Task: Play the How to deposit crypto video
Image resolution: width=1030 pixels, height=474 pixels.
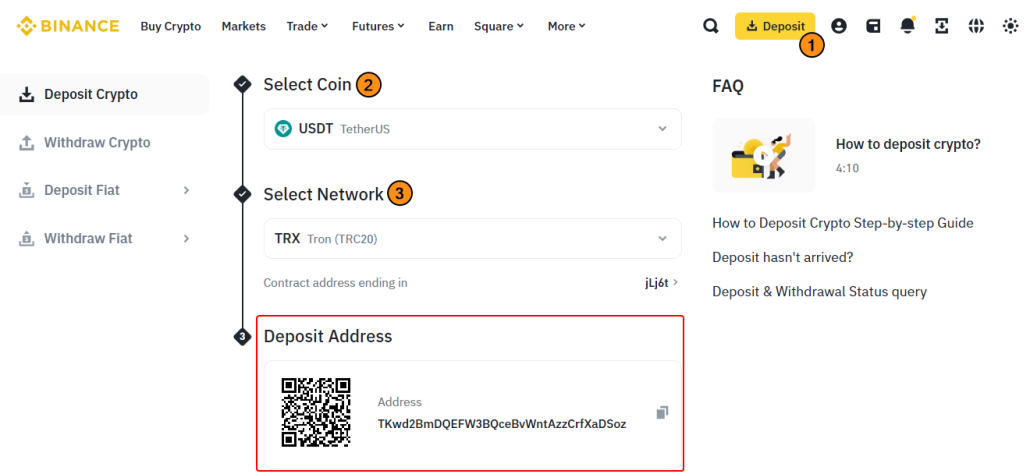Action: (x=763, y=155)
